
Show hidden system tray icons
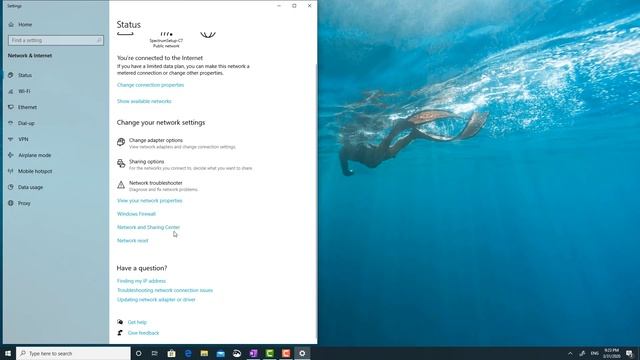click(x=570, y=353)
